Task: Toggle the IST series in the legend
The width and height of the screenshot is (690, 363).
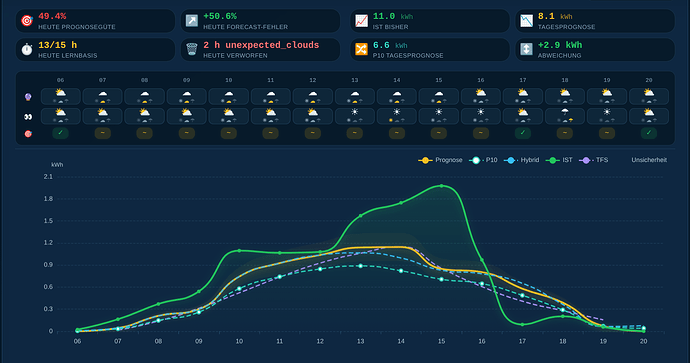Action: click(559, 160)
